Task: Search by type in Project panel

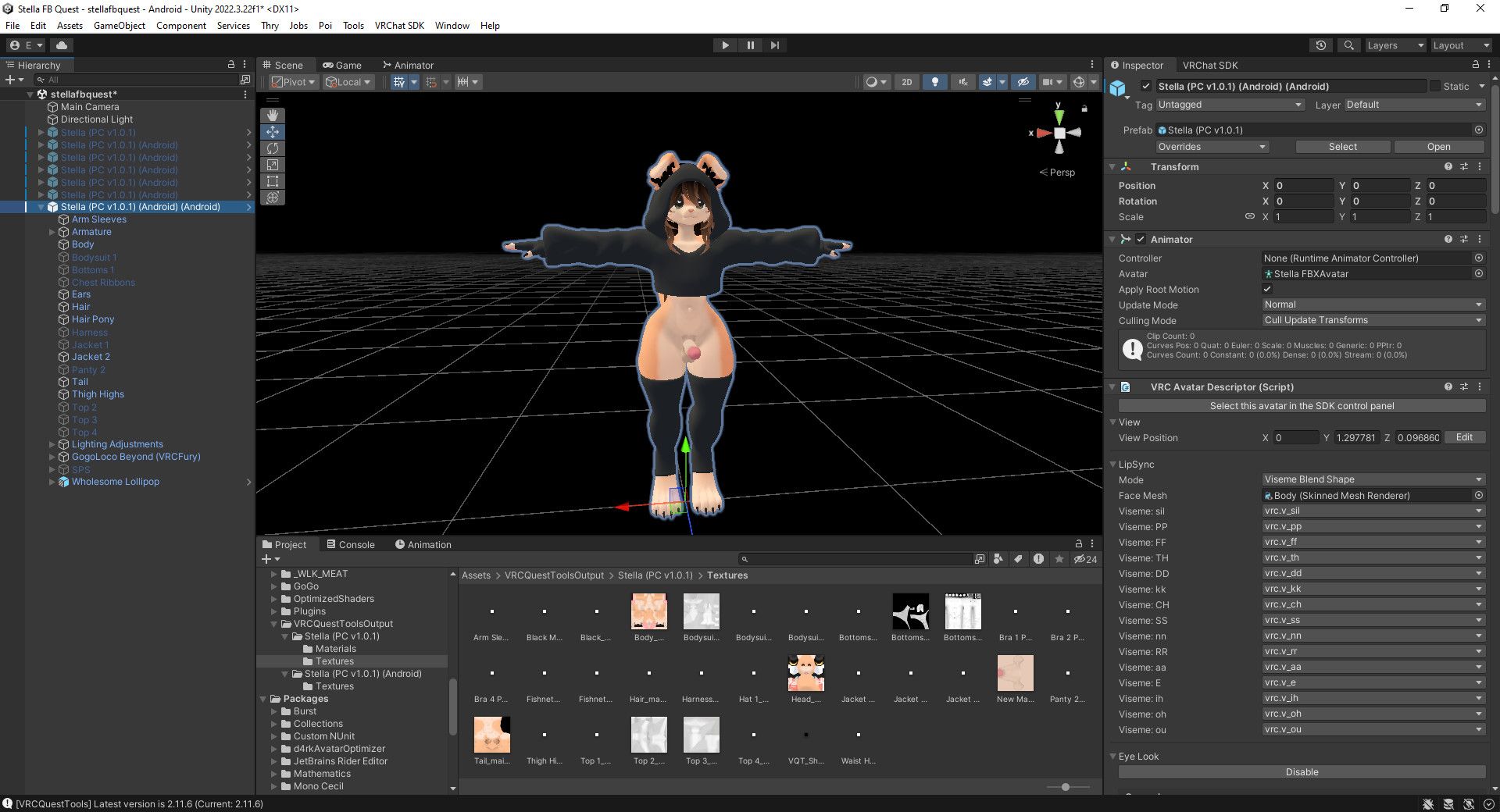Action: pos(998,559)
